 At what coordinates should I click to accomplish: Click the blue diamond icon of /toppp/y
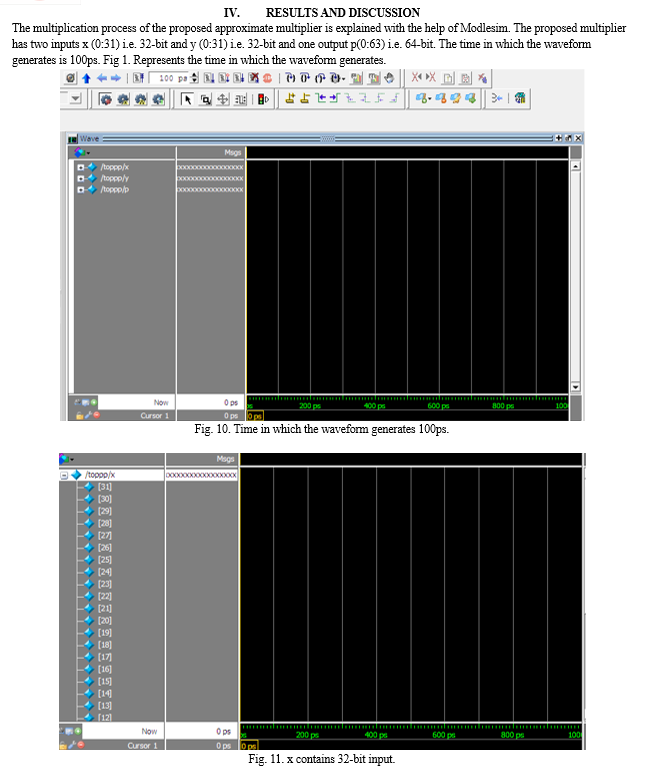click(x=92, y=178)
